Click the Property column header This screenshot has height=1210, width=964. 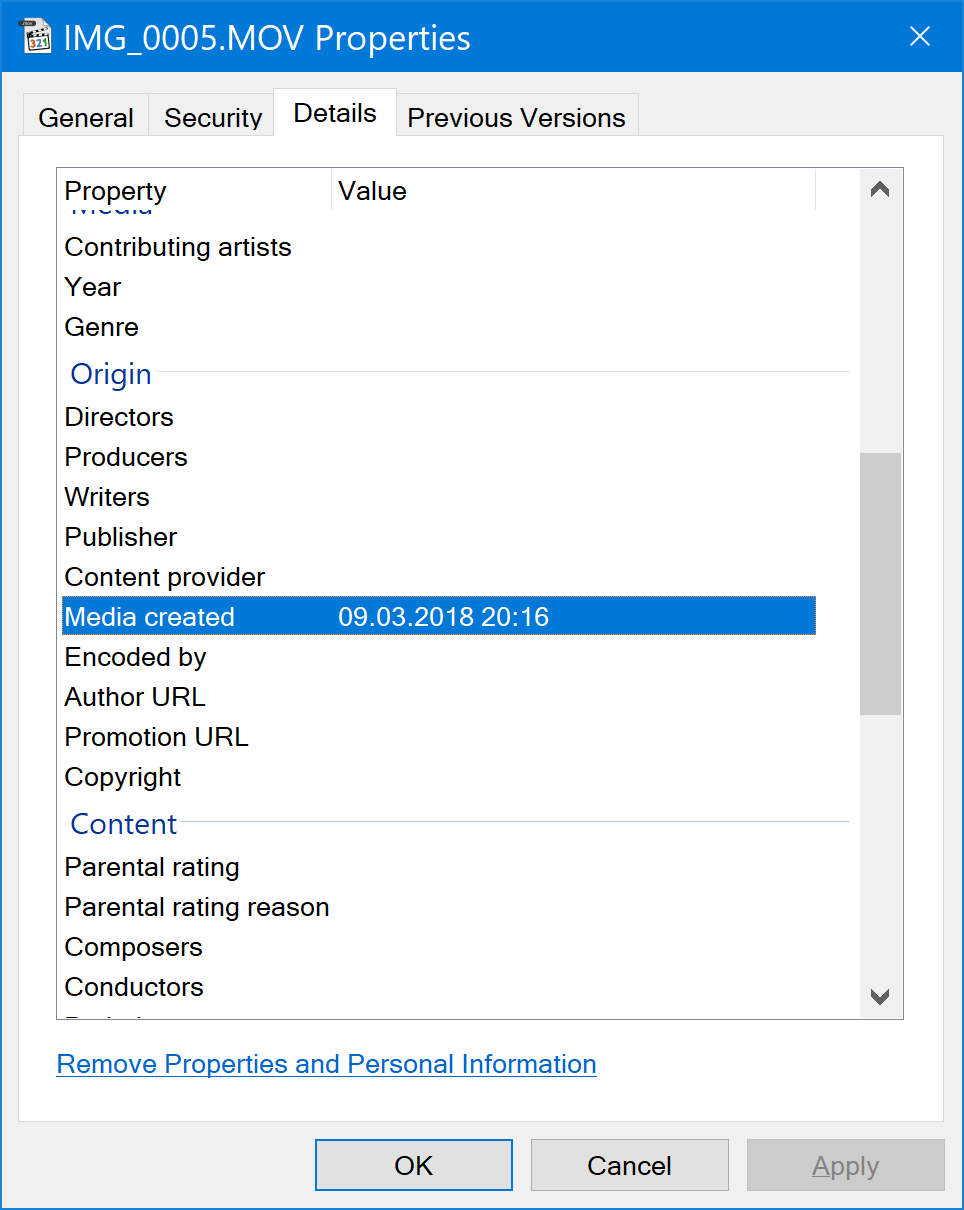[x=194, y=191]
